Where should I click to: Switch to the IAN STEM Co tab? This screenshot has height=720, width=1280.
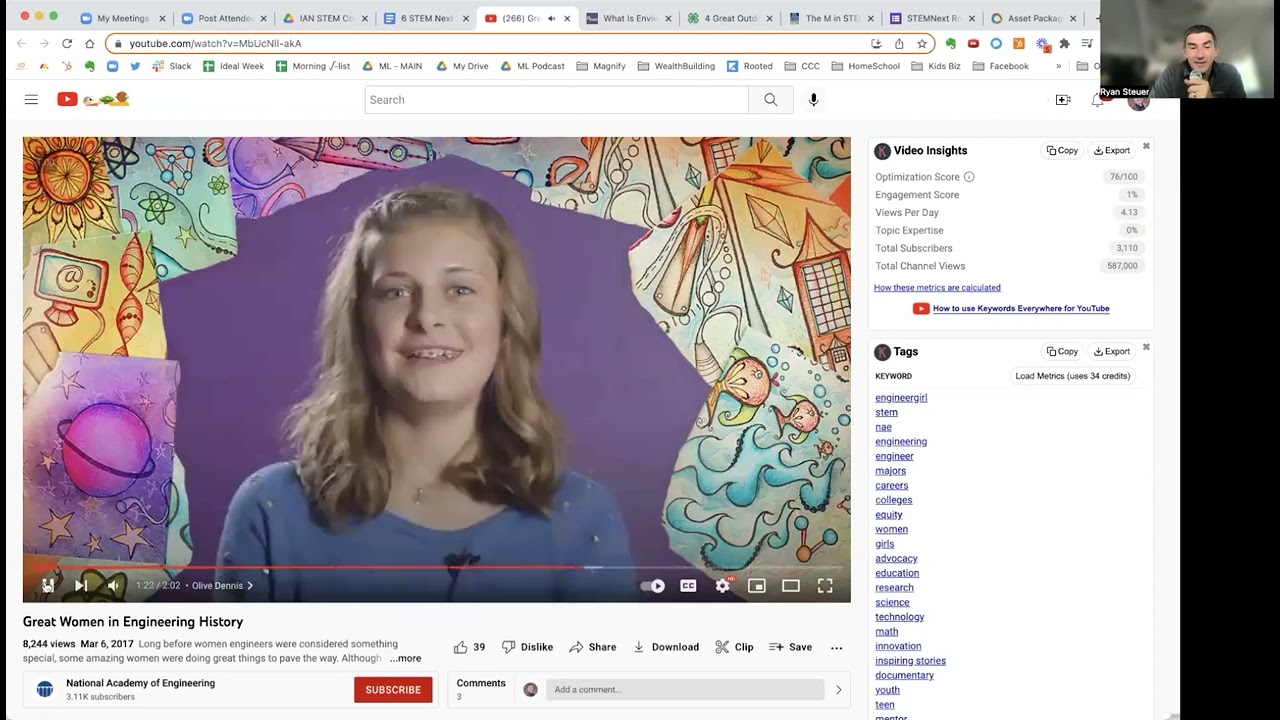[325, 18]
